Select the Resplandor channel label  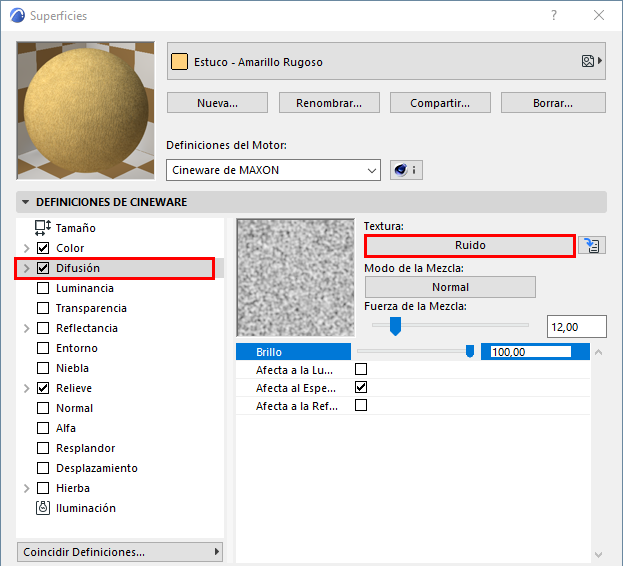click(x=85, y=448)
